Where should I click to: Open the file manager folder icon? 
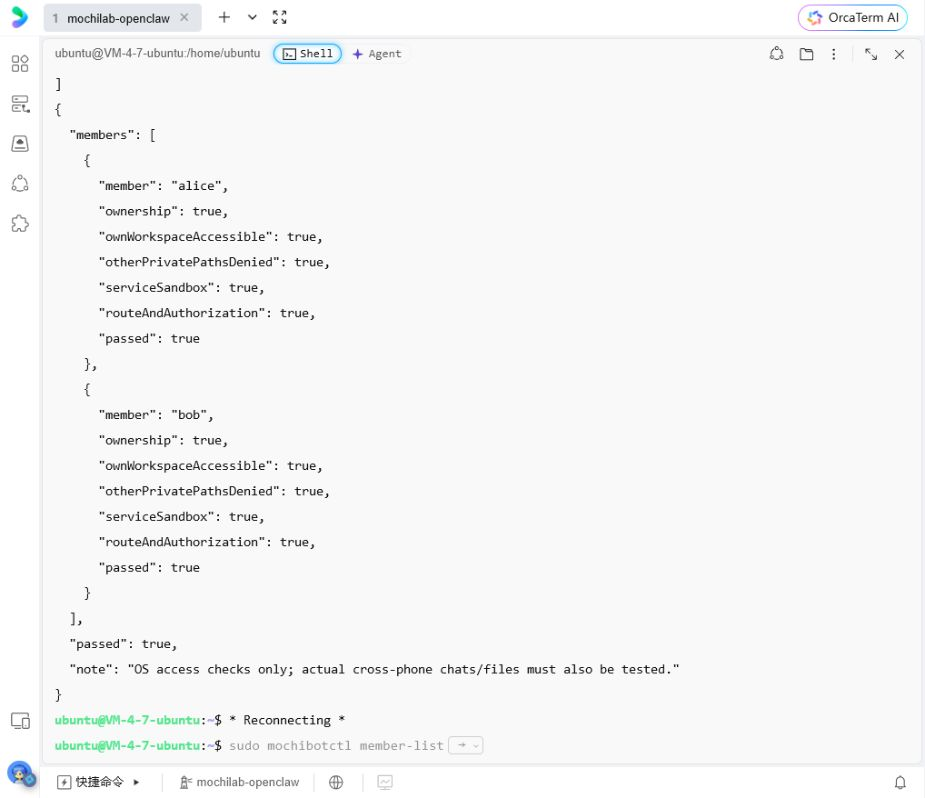coord(806,54)
